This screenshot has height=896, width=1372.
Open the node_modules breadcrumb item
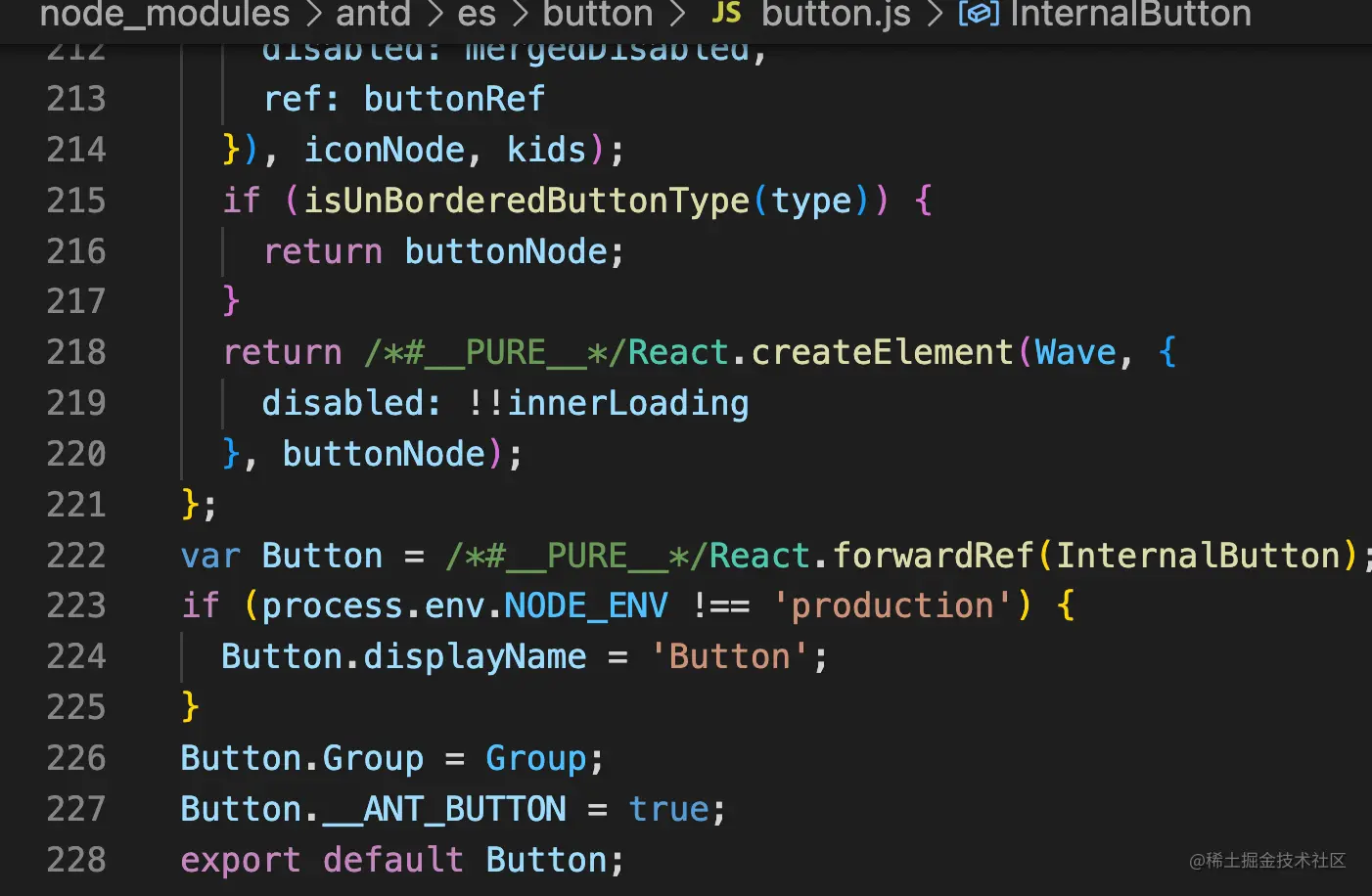point(164,15)
